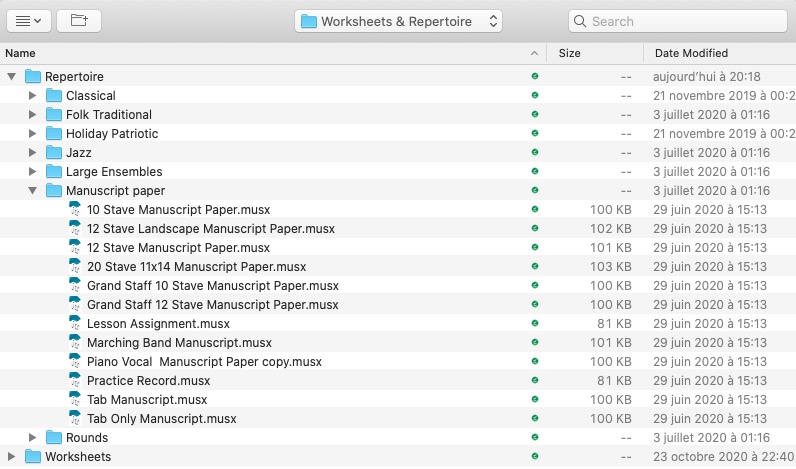Select the Lesson Assignment.musx file icon
The height and width of the screenshot is (469, 796).
click(75, 324)
